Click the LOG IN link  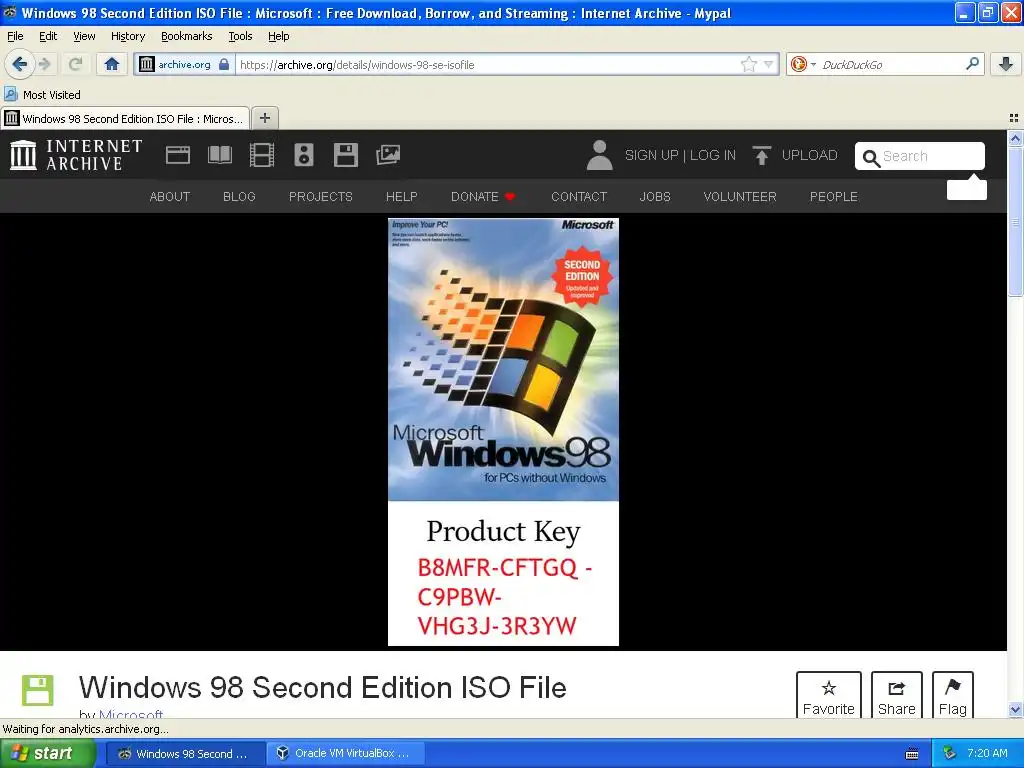[x=713, y=155]
